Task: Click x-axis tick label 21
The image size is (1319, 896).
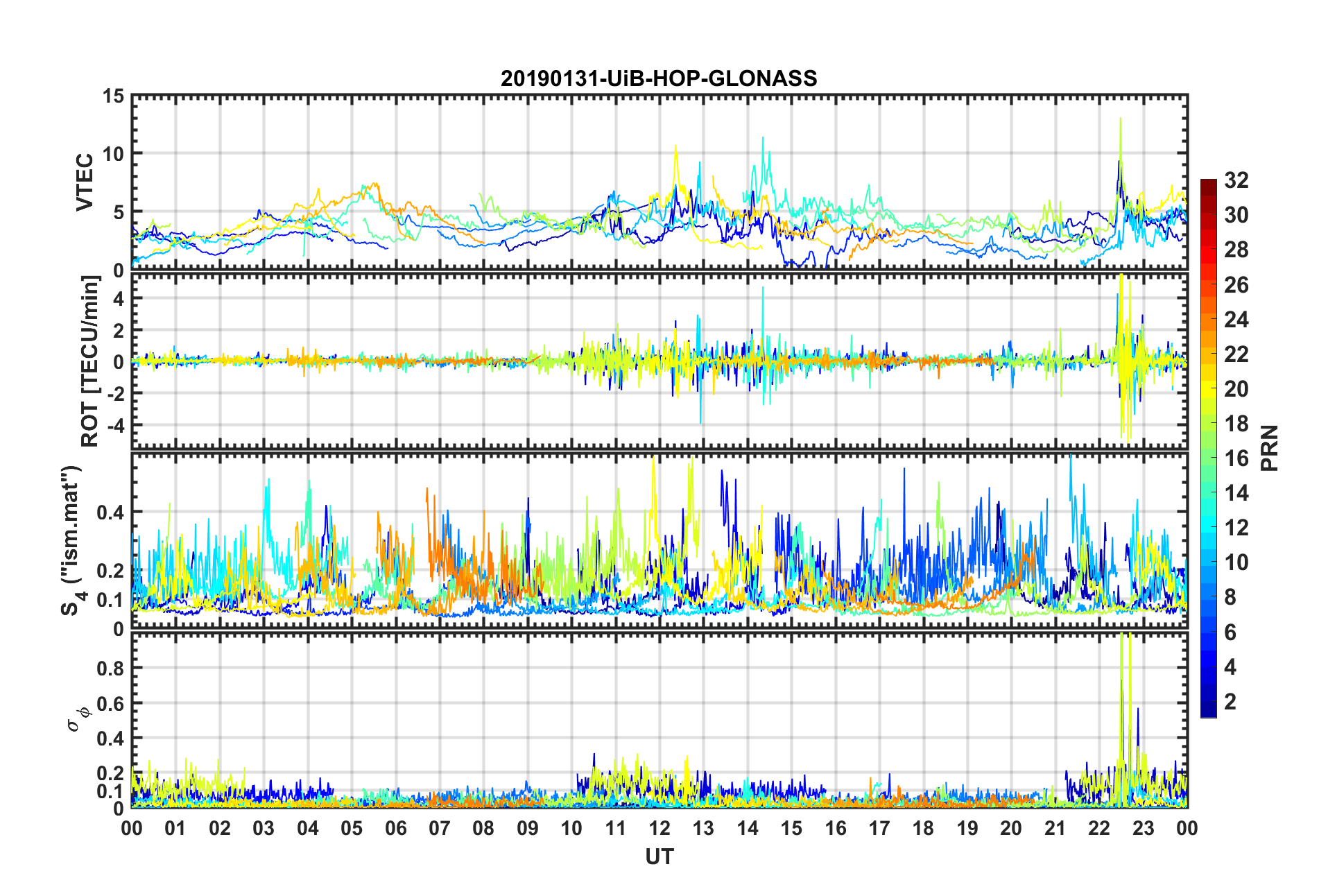Action: (1055, 828)
